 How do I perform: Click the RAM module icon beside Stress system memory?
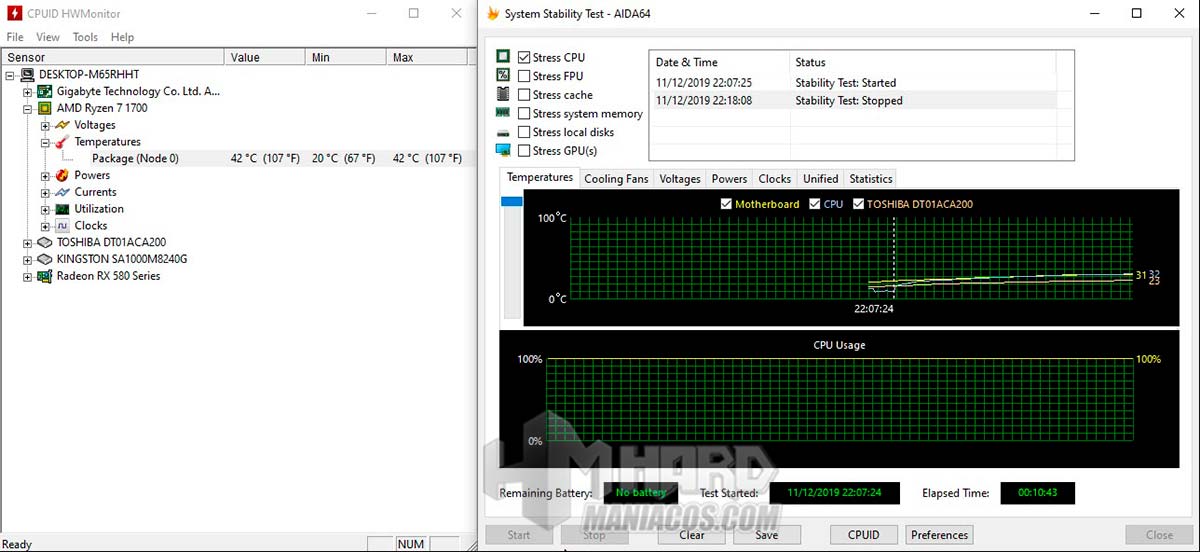pos(503,113)
